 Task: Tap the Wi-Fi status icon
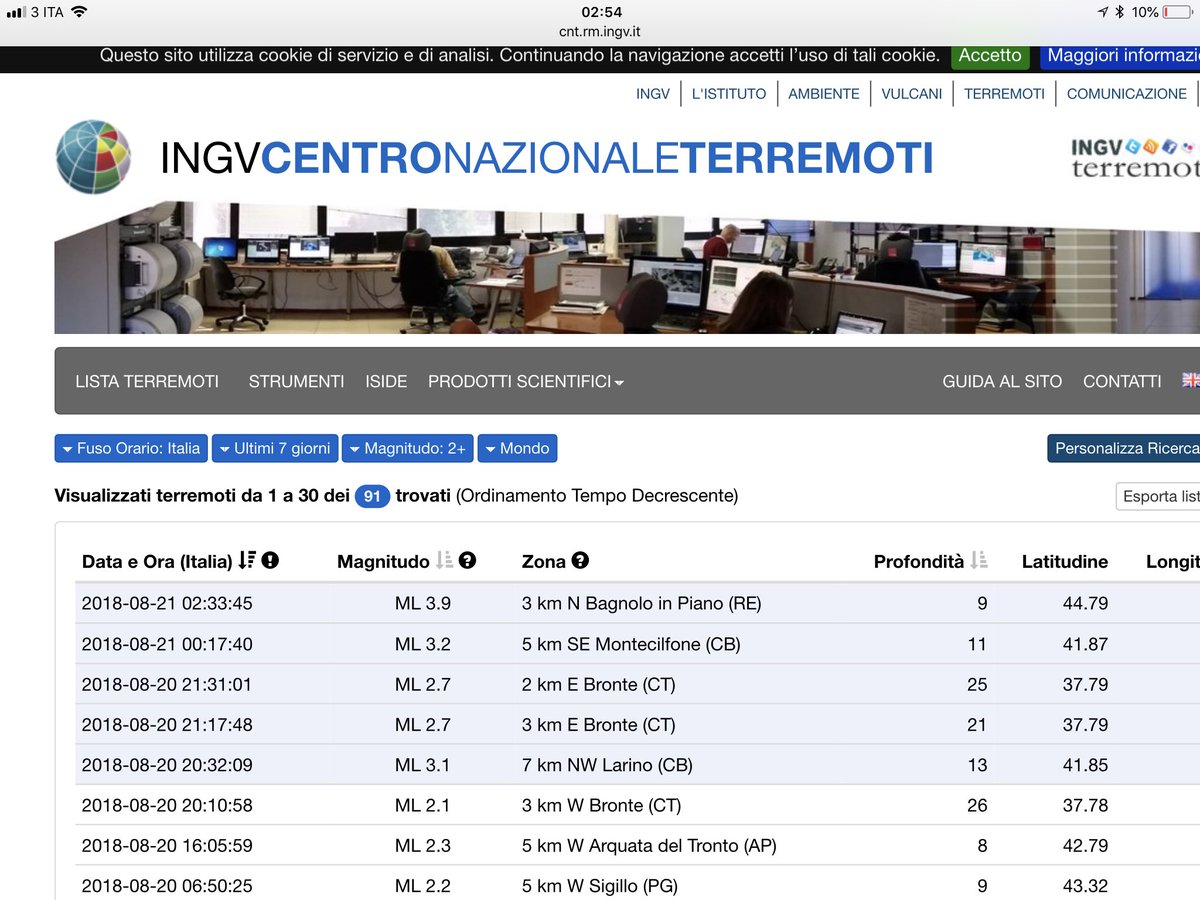(80, 12)
